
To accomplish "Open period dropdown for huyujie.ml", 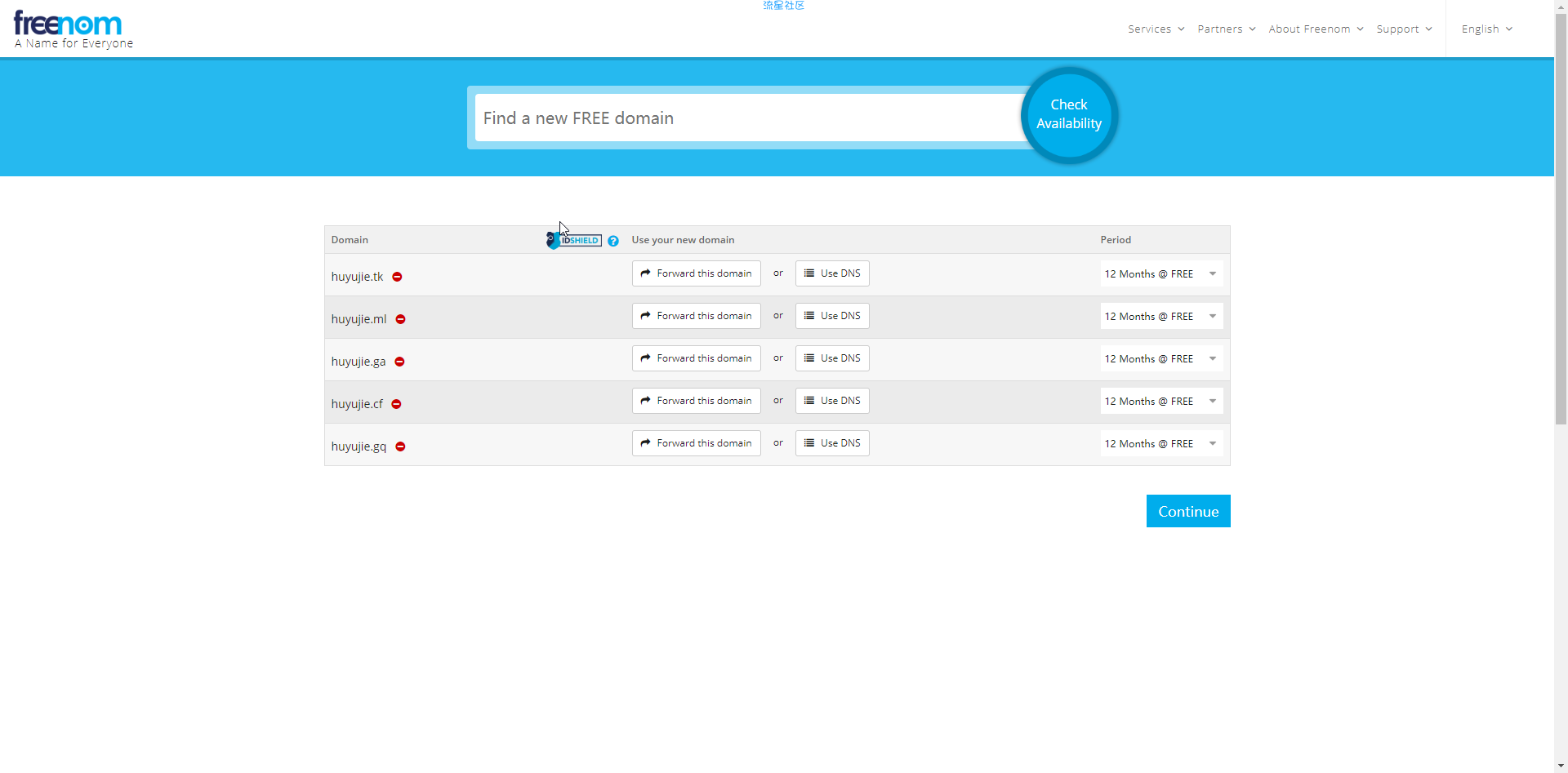I will click(1161, 317).
